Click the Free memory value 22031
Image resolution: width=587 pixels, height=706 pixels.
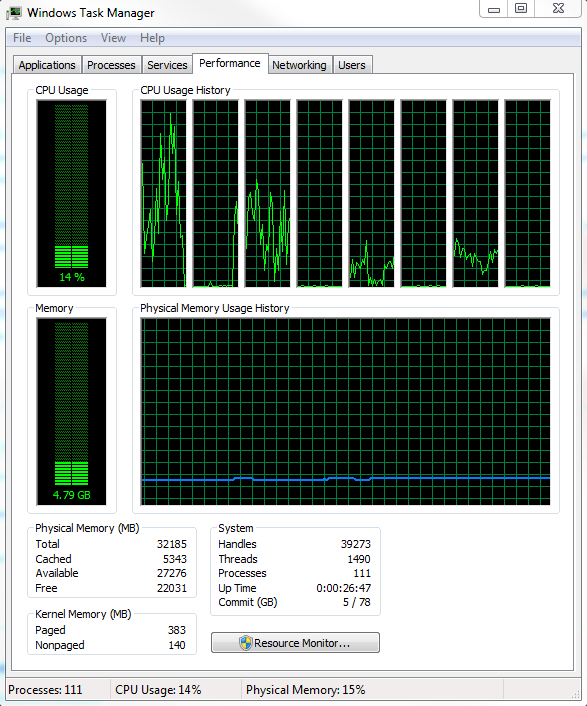pyautogui.click(x=172, y=588)
